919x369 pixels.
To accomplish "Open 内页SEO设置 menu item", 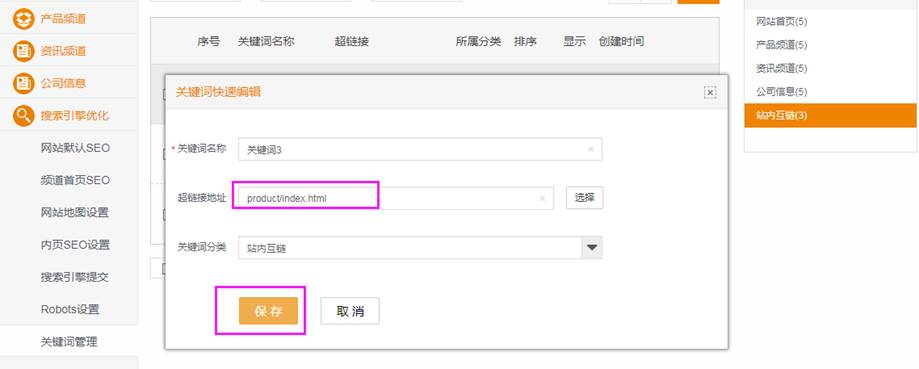I will [75, 245].
